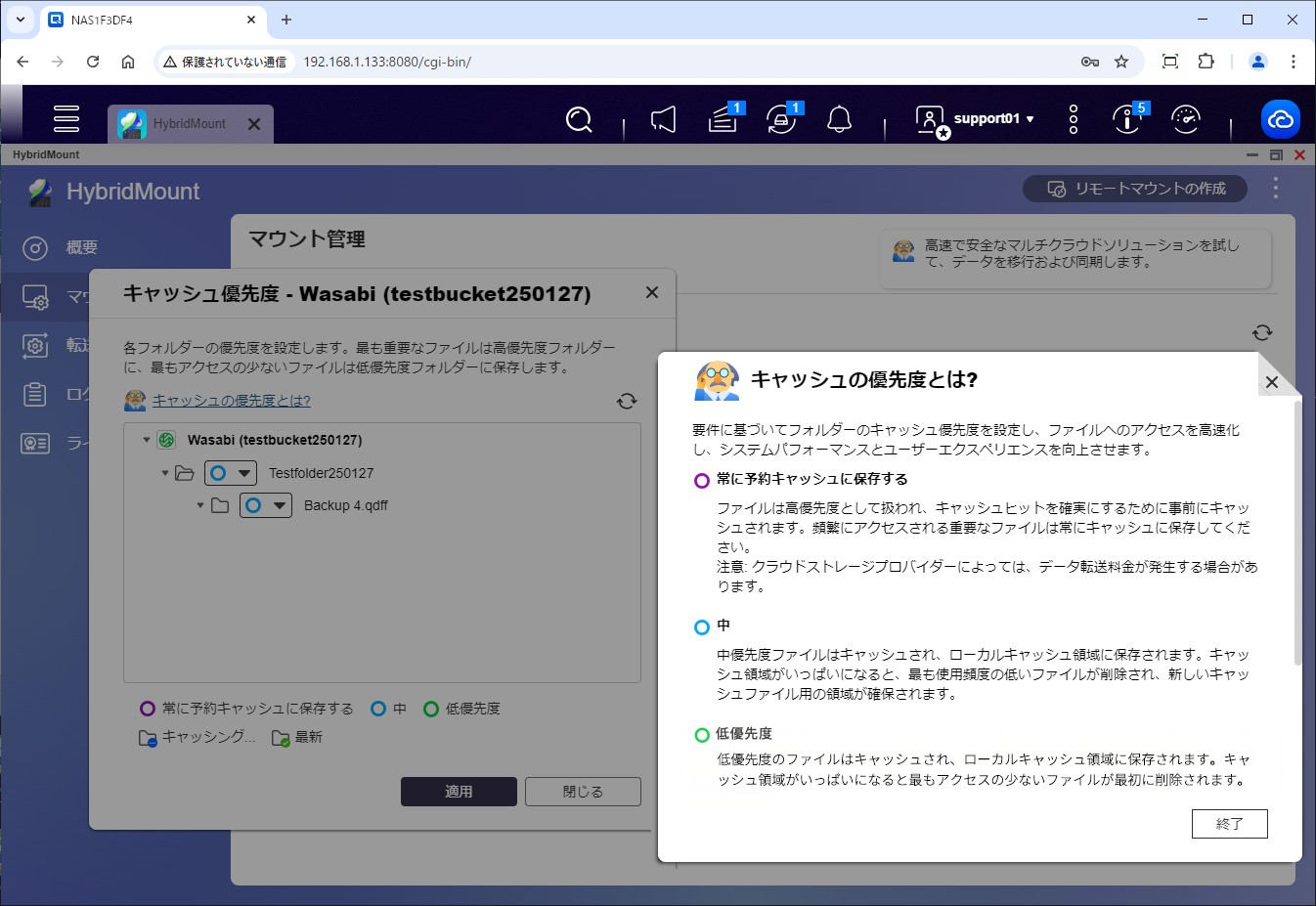Click the 最新 legend folder icon
The image size is (1316, 906).
281,738
